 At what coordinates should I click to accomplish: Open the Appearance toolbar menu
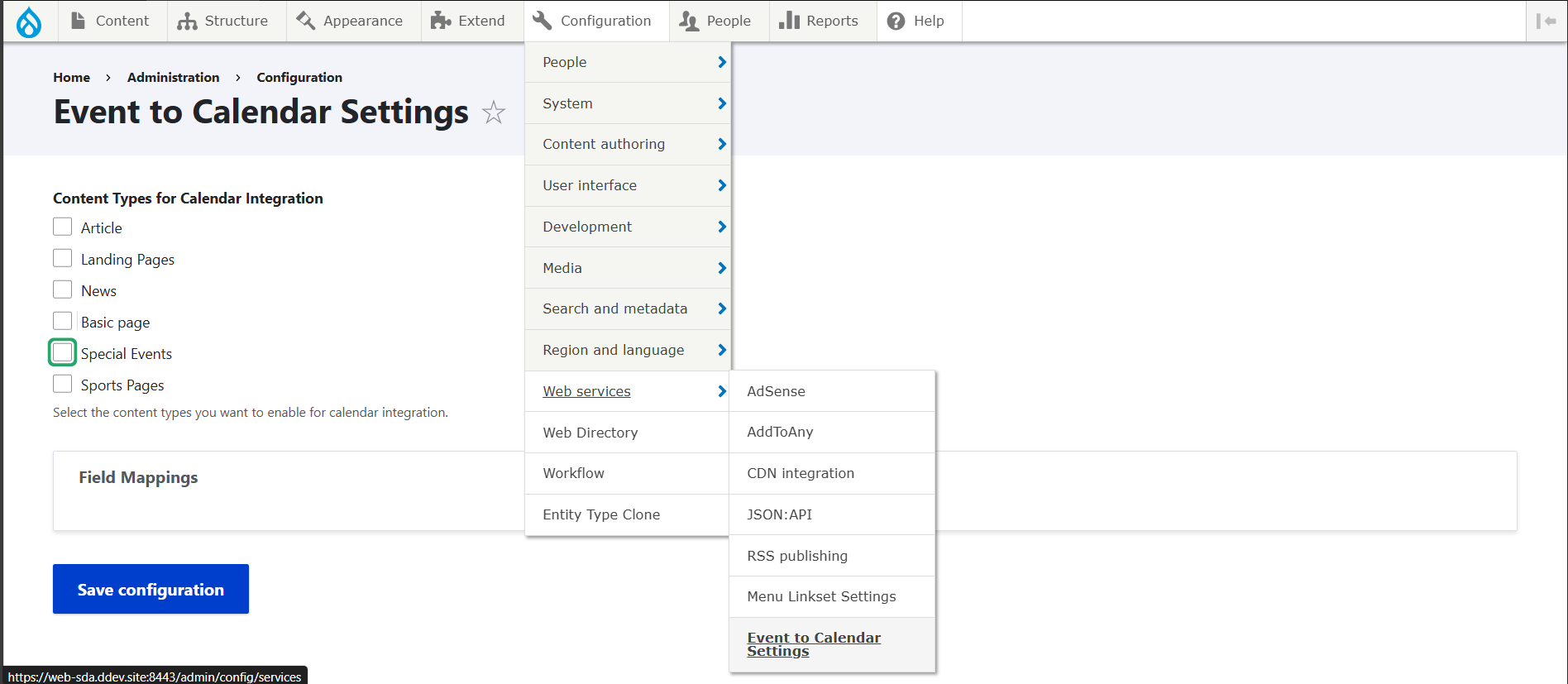[353, 21]
